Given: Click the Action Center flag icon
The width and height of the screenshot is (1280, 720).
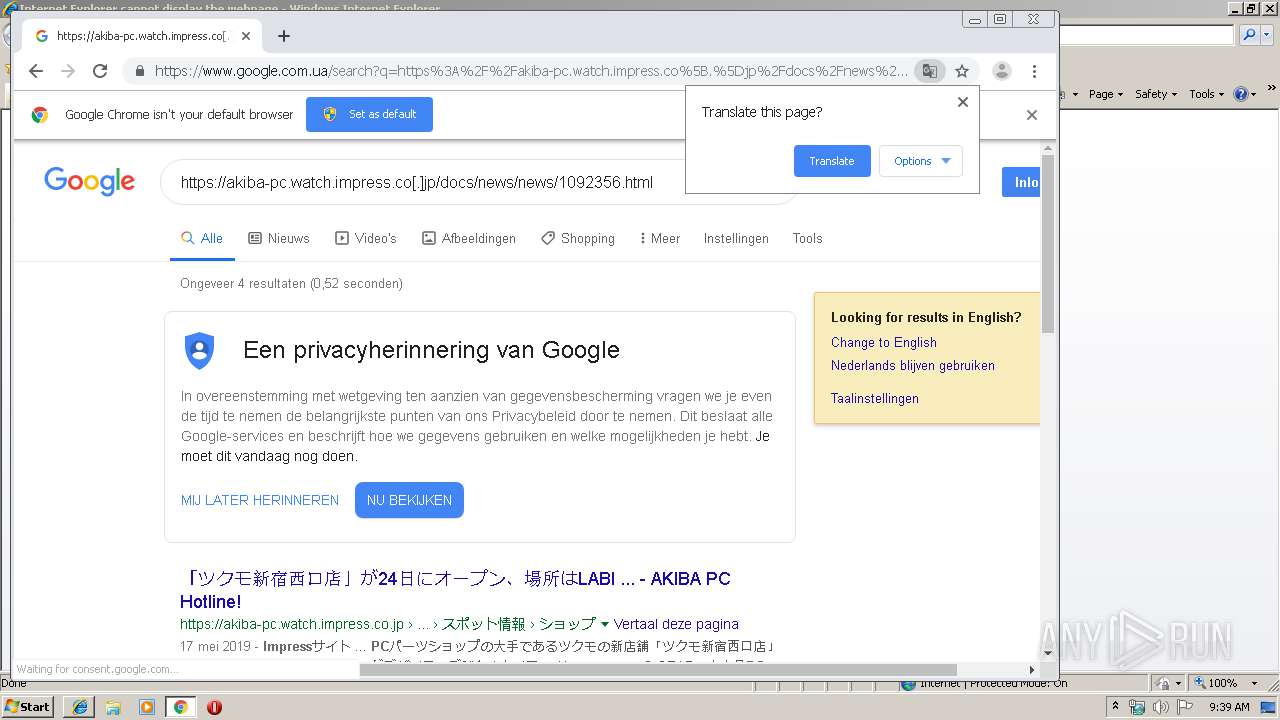Looking at the screenshot, I should pos(1185,707).
